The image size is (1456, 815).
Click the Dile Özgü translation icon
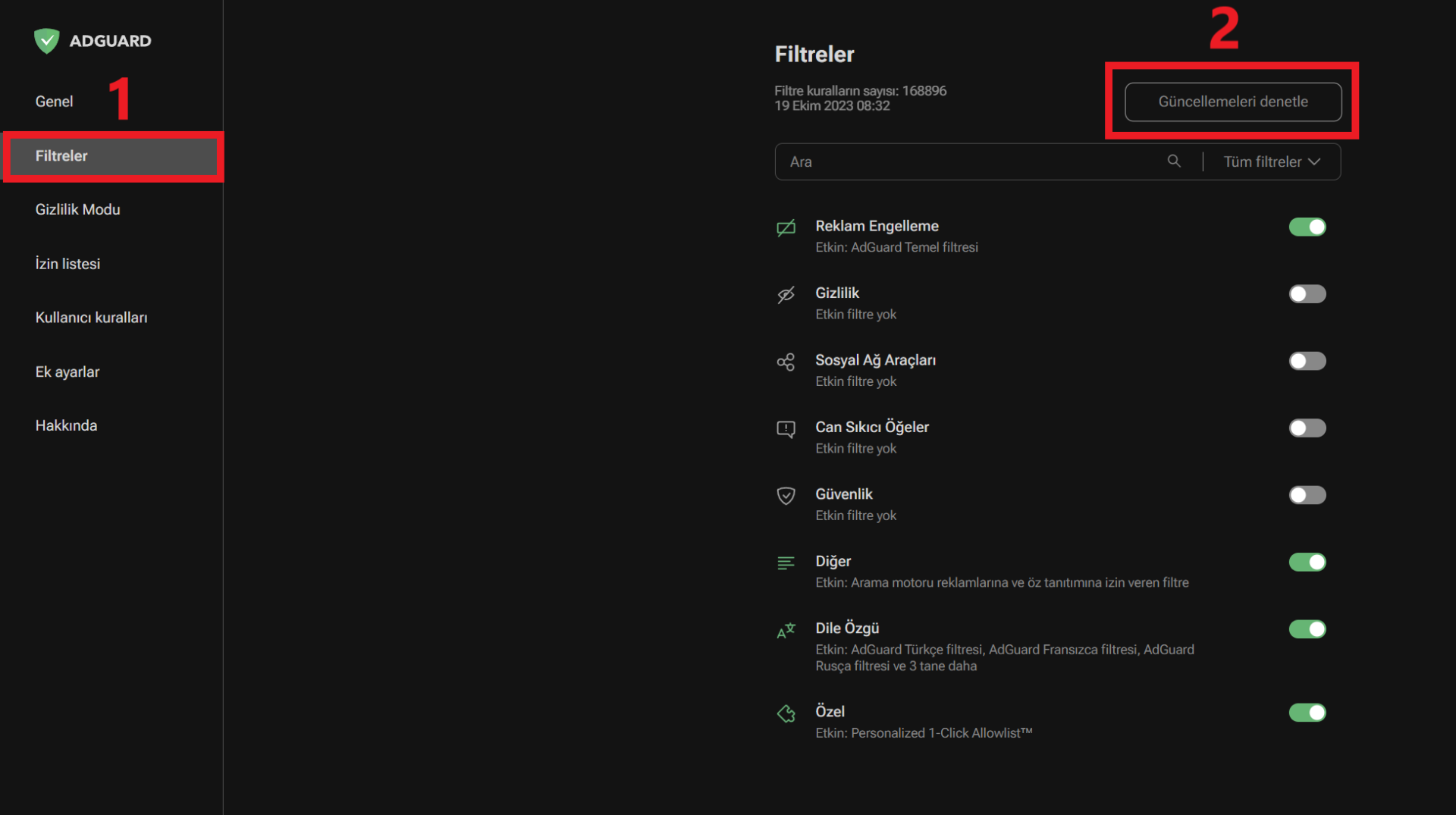[786, 630]
